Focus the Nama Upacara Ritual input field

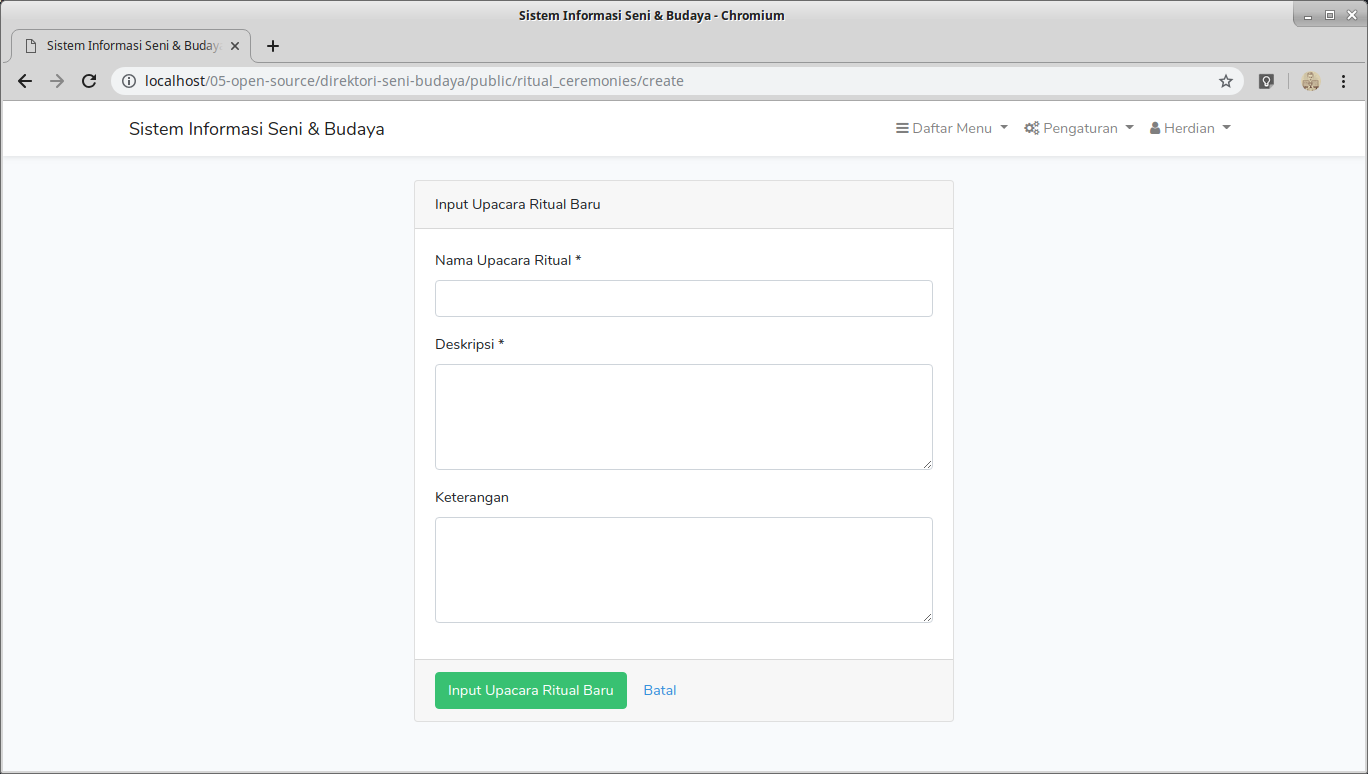pos(684,298)
